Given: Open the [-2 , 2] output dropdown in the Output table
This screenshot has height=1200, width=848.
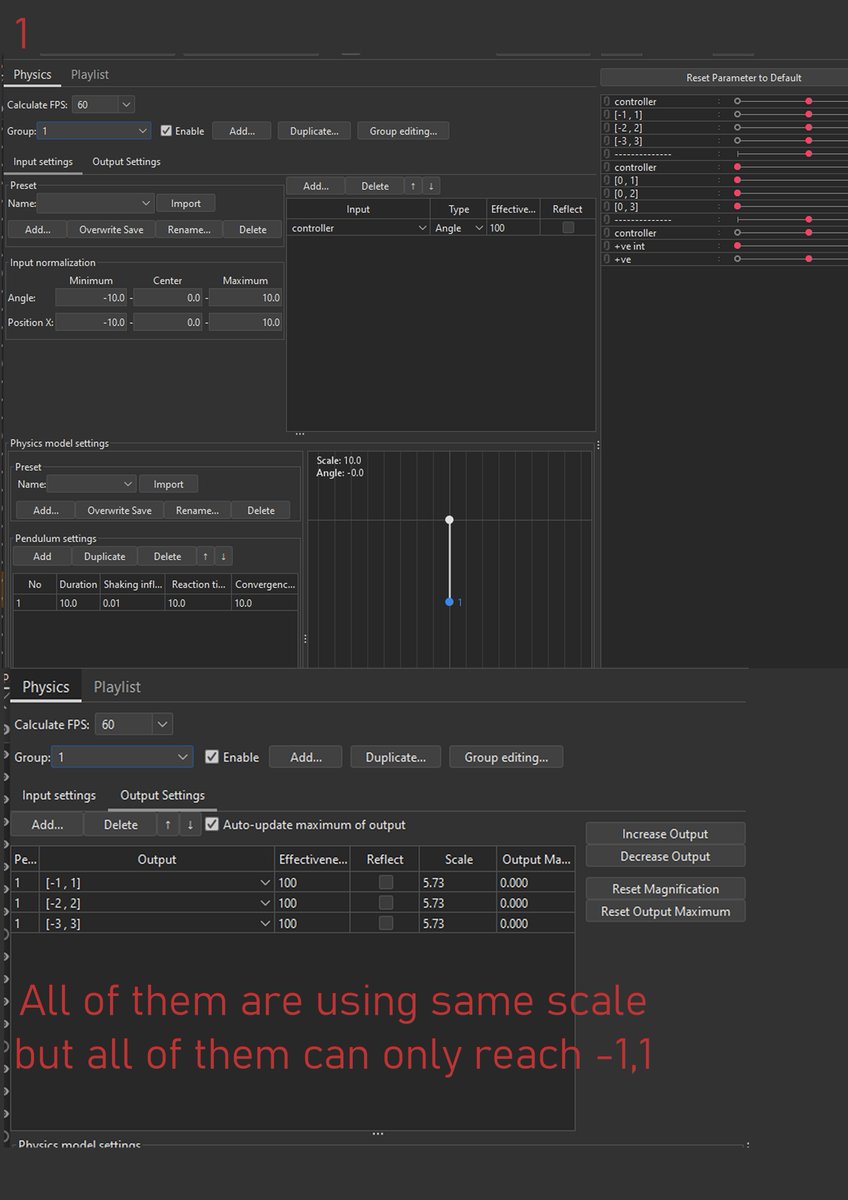Looking at the screenshot, I should [265, 903].
